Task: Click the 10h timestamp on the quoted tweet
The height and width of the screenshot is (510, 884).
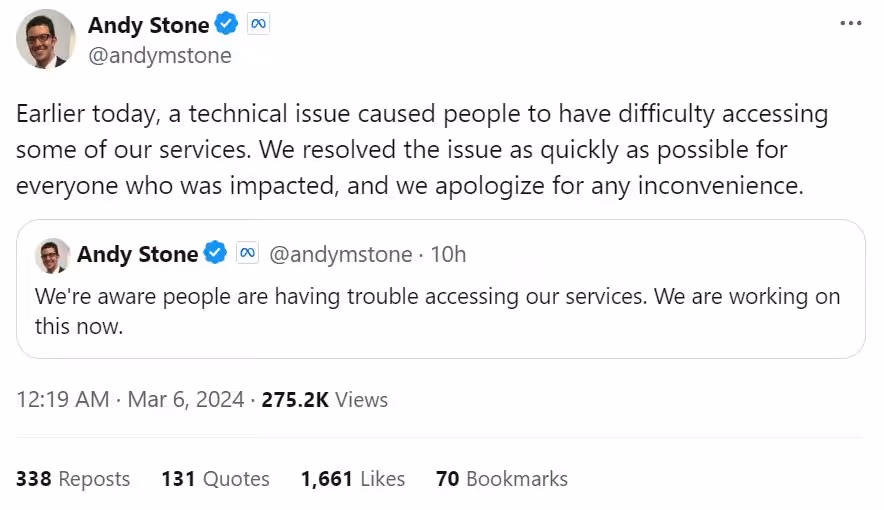Action: pyautogui.click(x=447, y=255)
